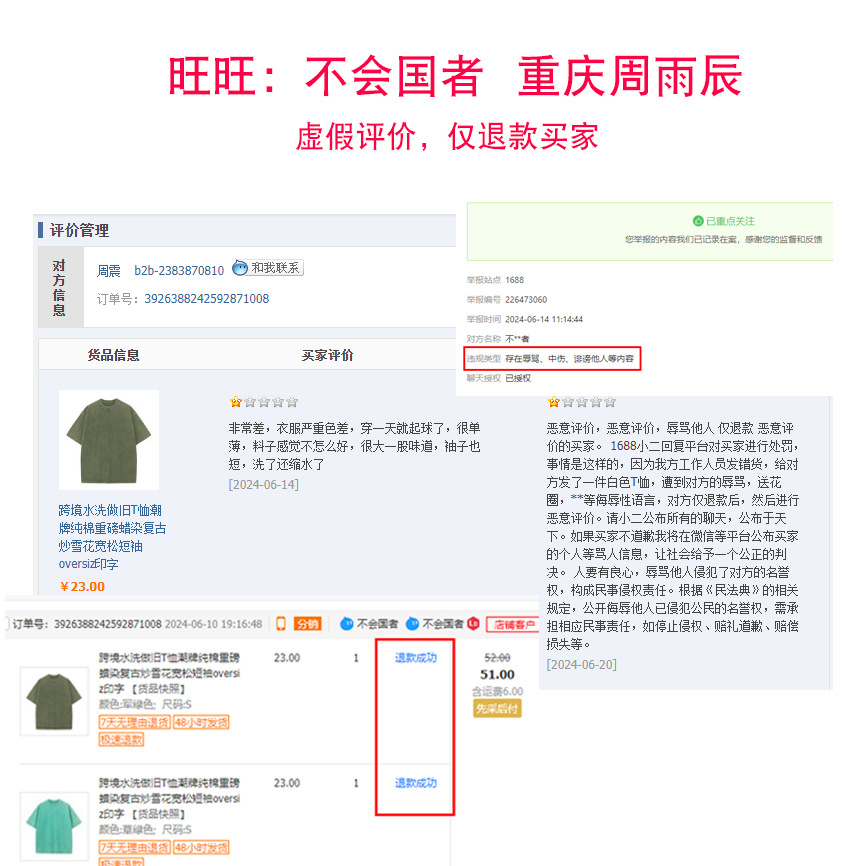Image resolution: width=866 pixels, height=866 pixels.
Task: Click the 和我联系 Wangwang chat icon
Action: (240, 268)
